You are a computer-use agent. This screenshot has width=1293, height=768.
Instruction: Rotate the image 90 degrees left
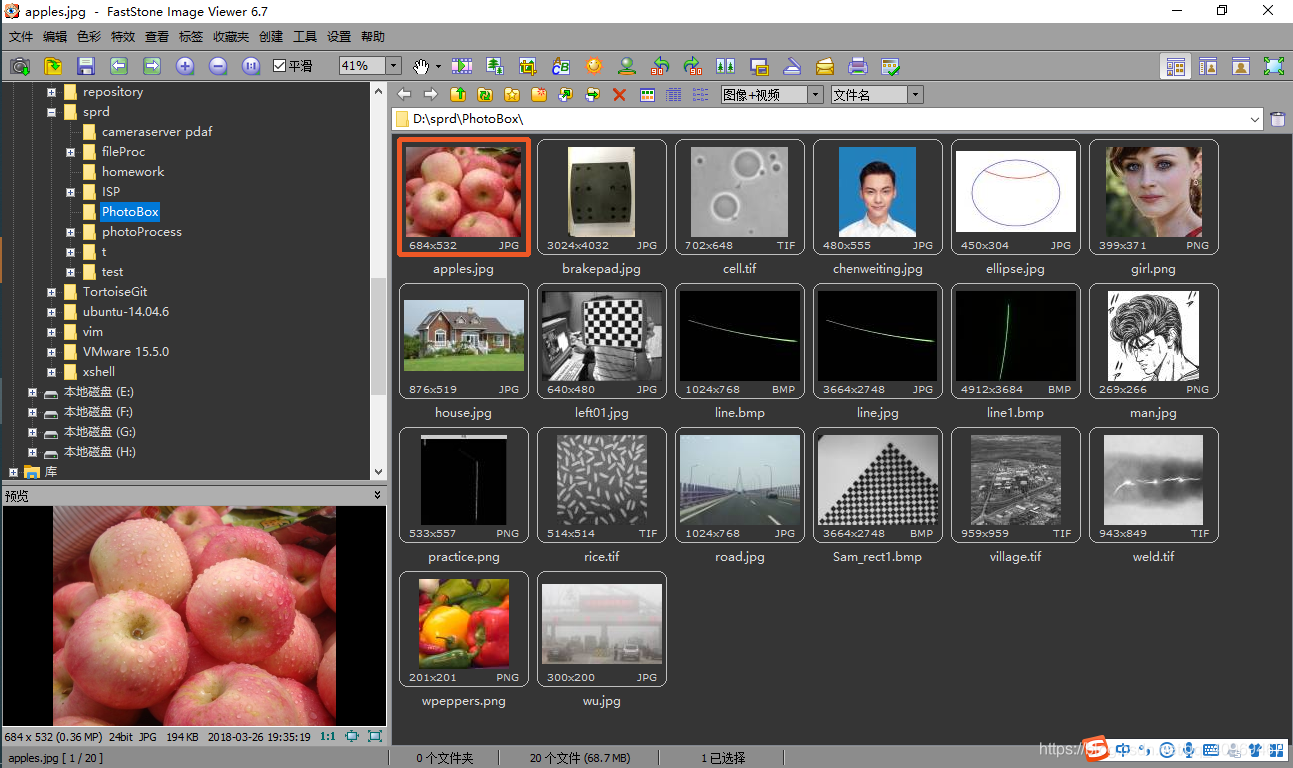pos(660,66)
